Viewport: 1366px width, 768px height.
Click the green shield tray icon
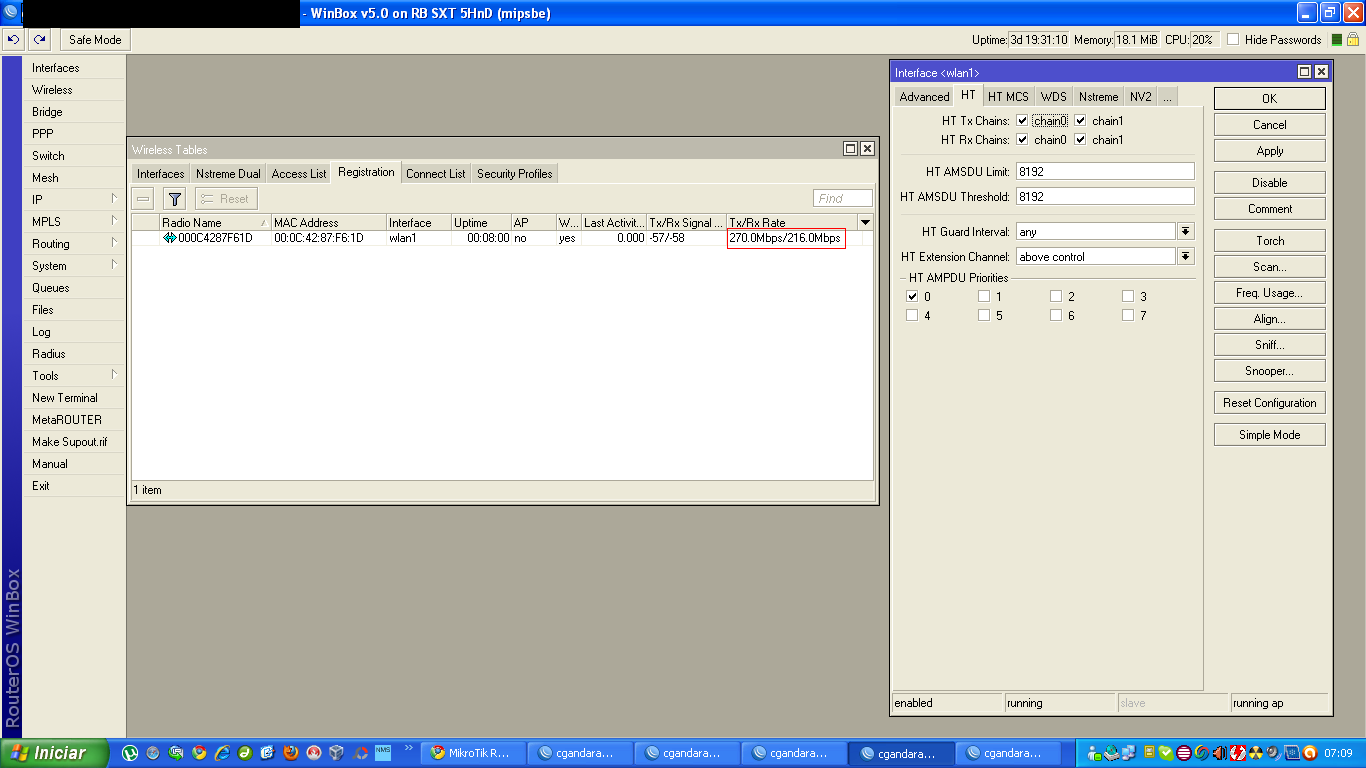point(1166,753)
